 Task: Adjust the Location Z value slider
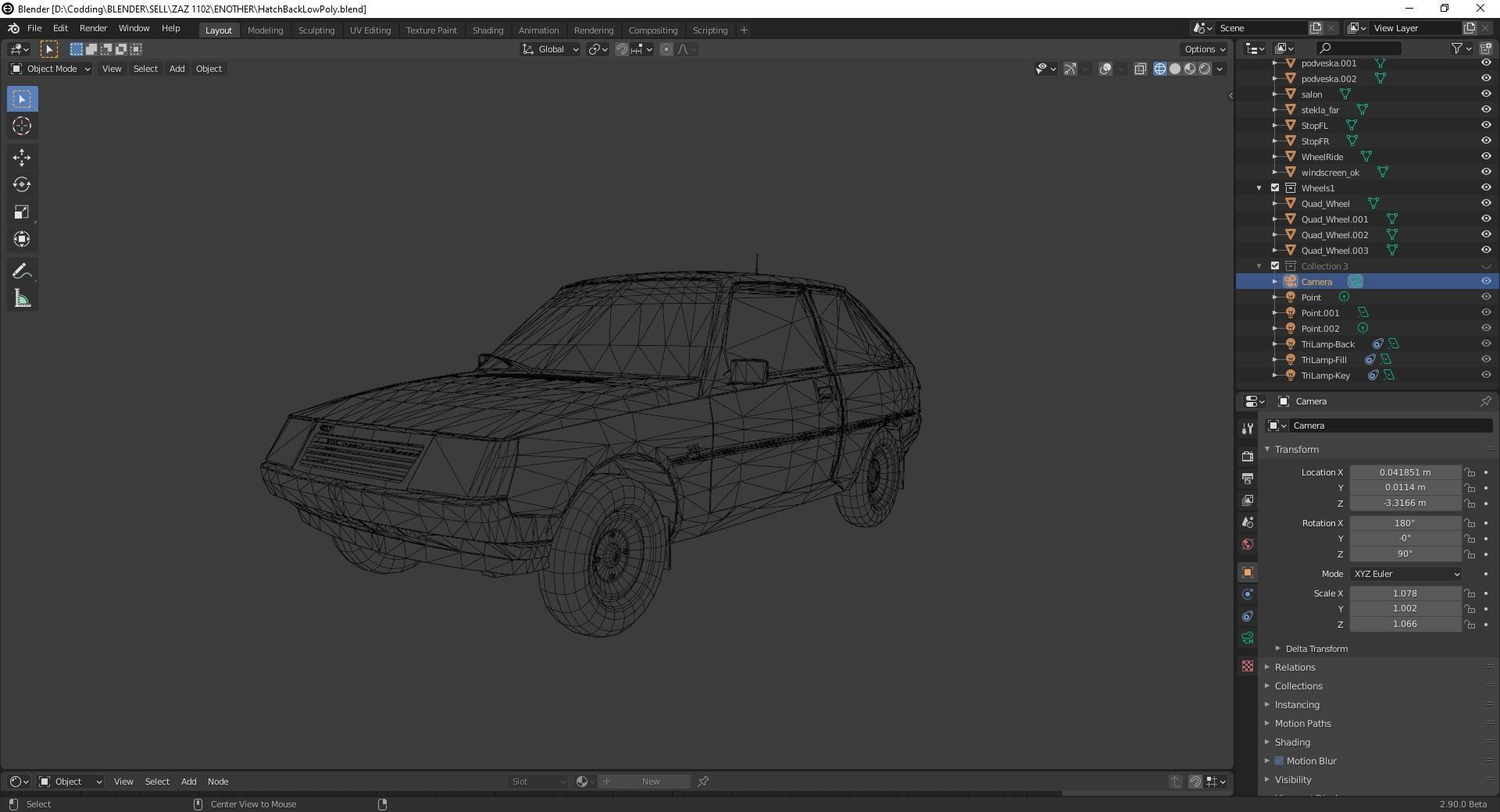pyautogui.click(x=1404, y=503)
